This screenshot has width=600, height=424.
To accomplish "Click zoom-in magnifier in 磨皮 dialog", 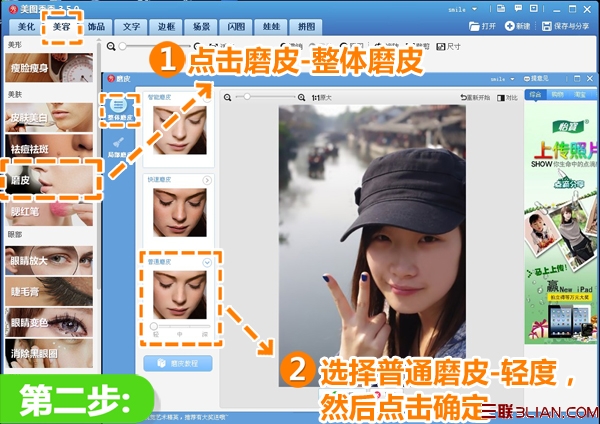I will pyautogui.click(x=302, y=98).
